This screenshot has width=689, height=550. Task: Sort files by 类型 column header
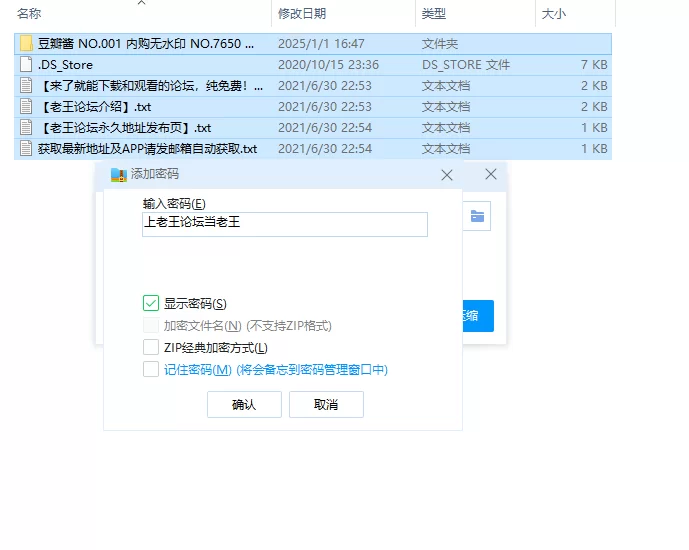pyautogui.click(x=434, y=14)
